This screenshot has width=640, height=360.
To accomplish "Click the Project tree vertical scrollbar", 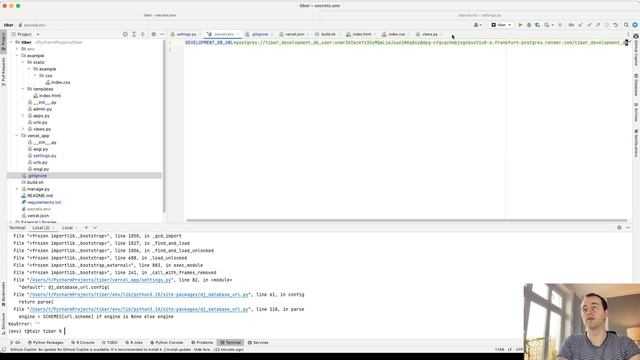I will [164, 127].
